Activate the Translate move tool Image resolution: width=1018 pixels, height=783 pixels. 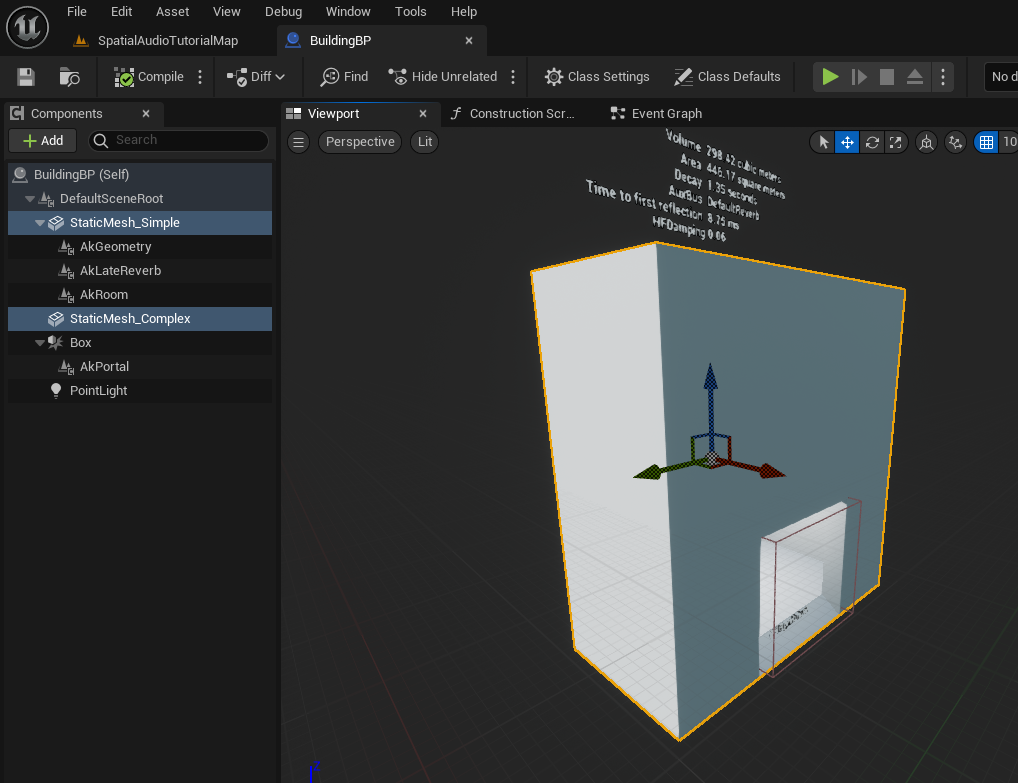pos(847,142)
